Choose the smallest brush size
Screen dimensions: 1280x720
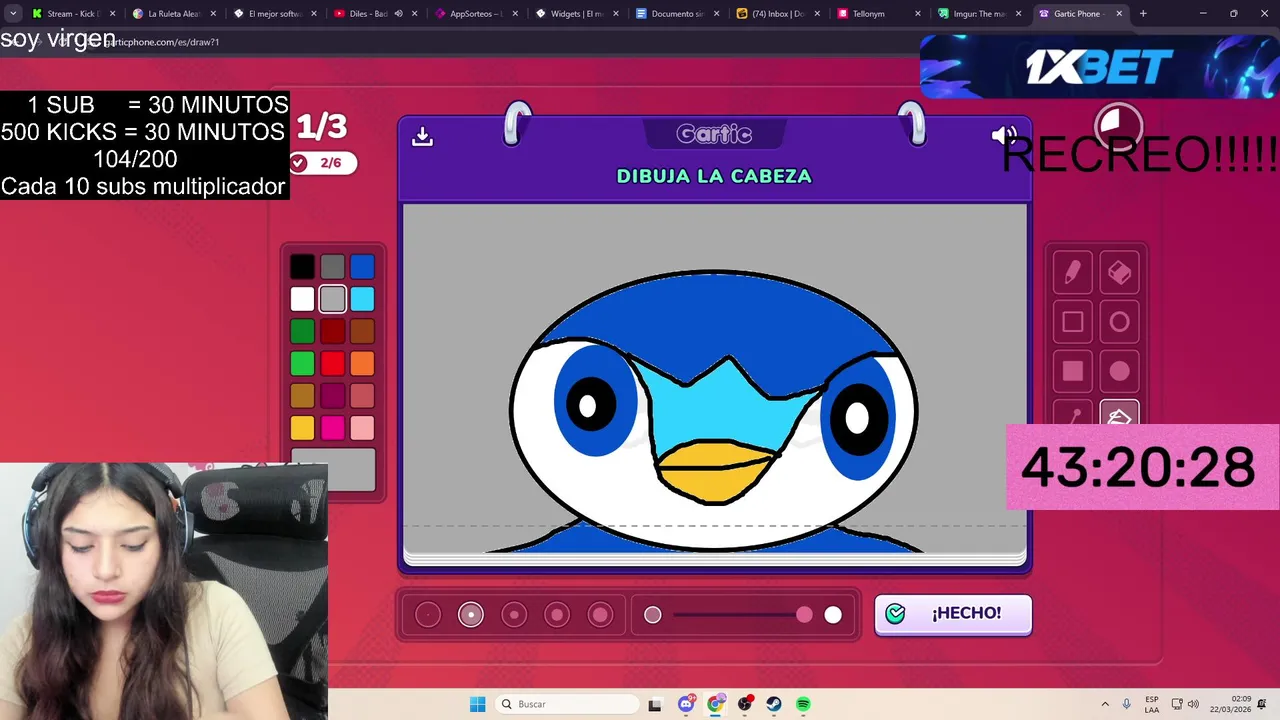point(428,615)
